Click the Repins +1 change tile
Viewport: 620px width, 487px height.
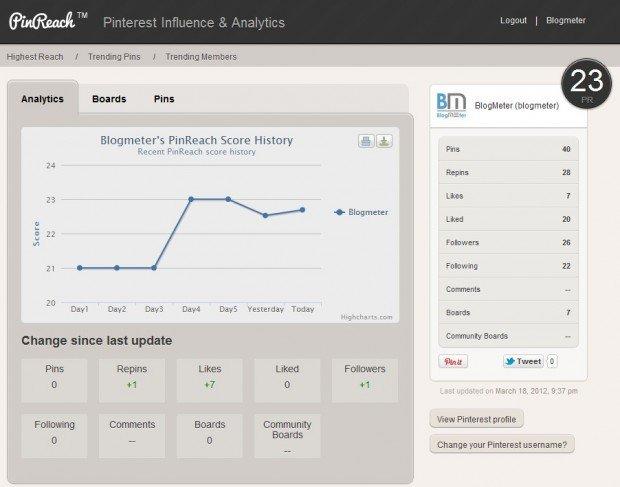(132, 381)
